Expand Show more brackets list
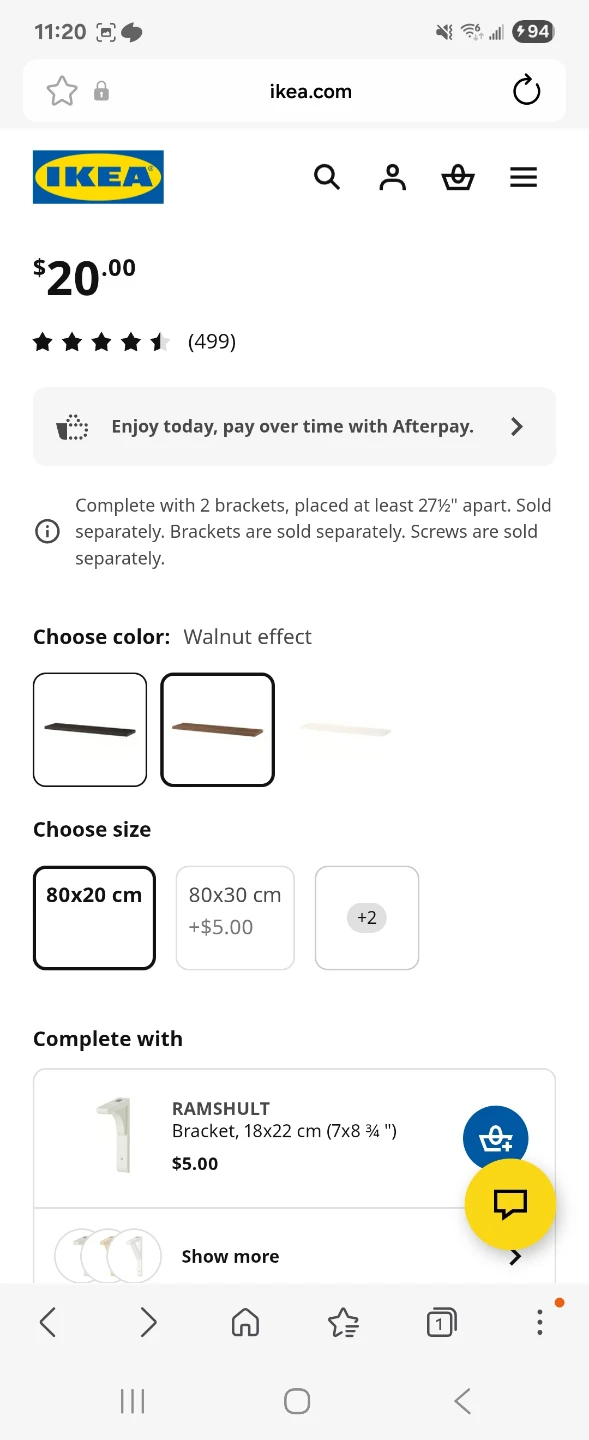This screenshot has width=589, height=1440. tap(294, 1257)
